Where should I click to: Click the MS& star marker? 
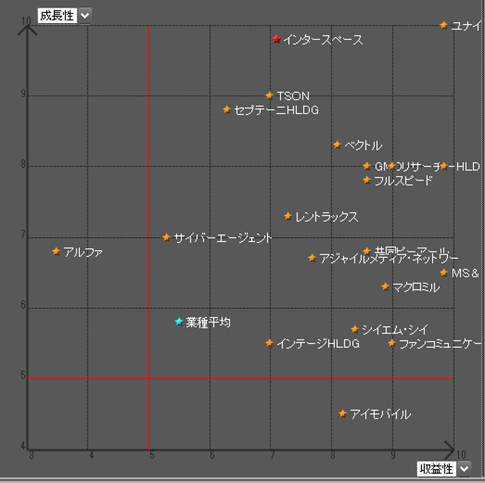click(x=443, y=273)
